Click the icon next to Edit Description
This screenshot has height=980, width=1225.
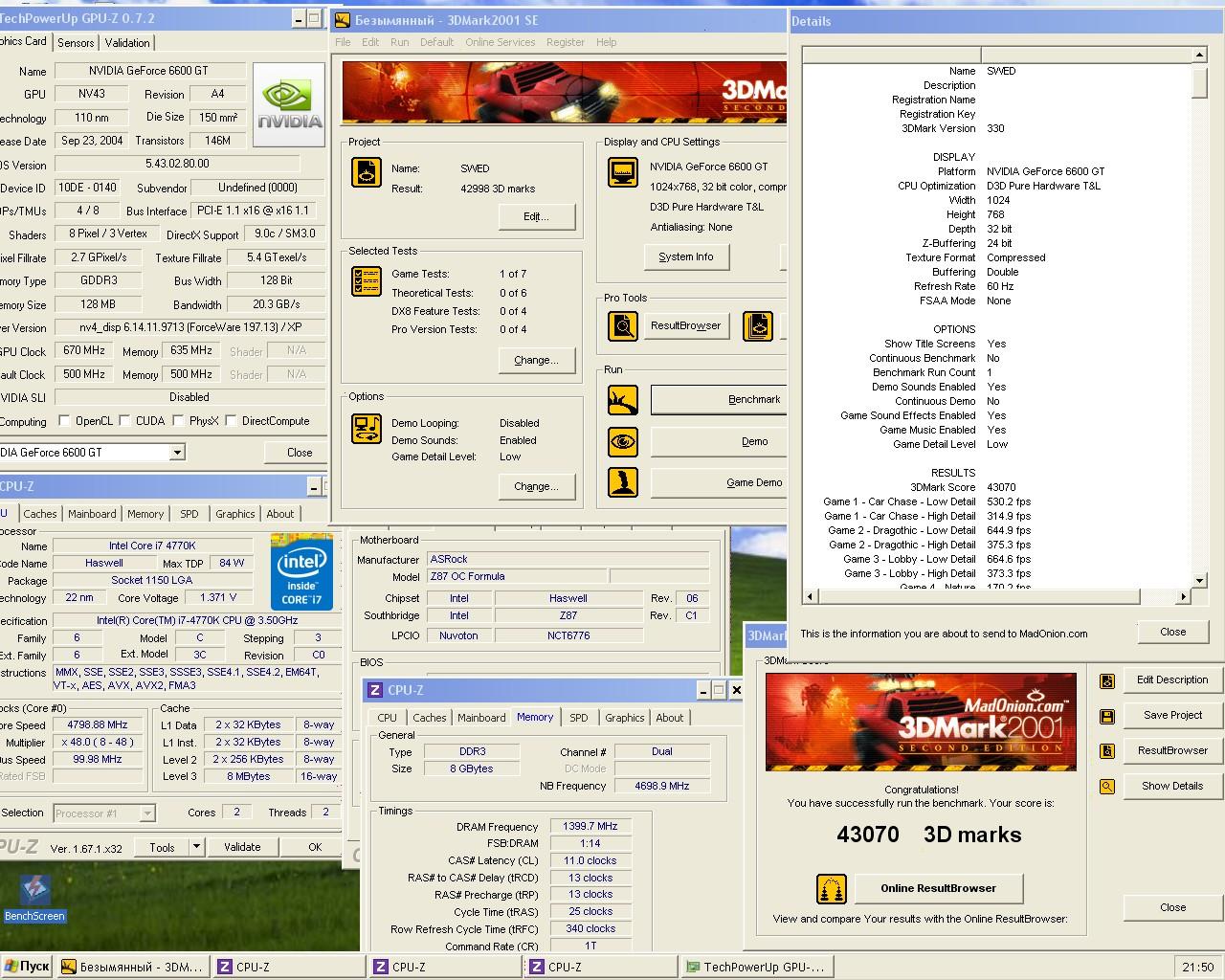coord(1107,681)
